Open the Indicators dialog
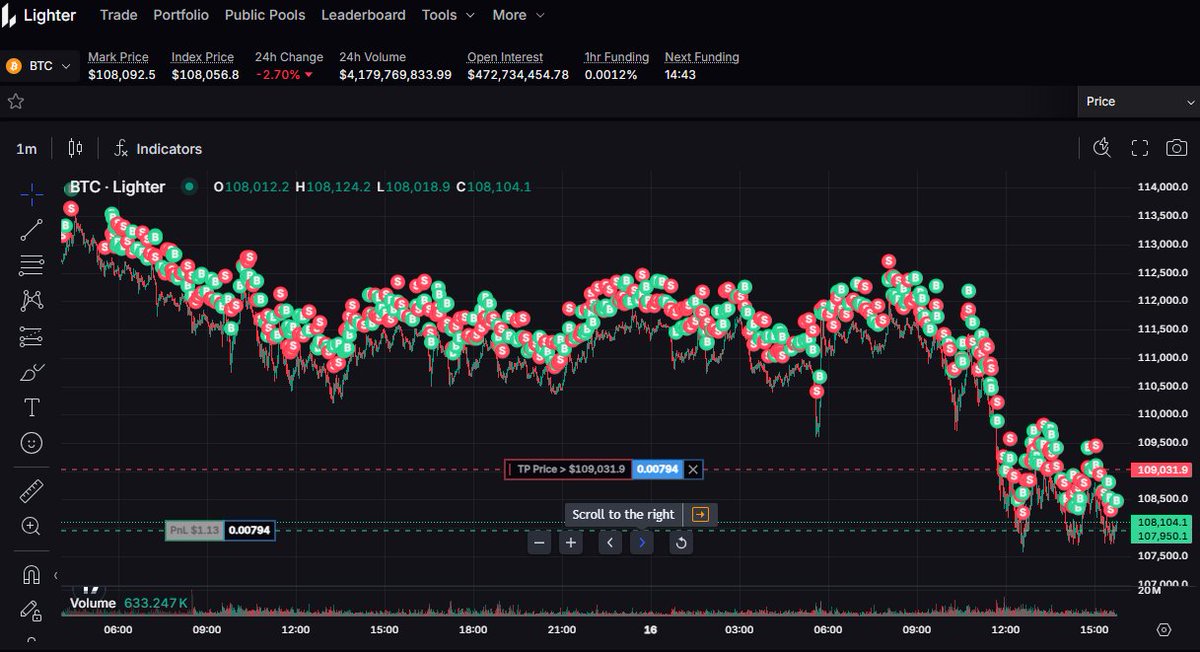Viewport: 1200px width, 652px height. point(157,148)
